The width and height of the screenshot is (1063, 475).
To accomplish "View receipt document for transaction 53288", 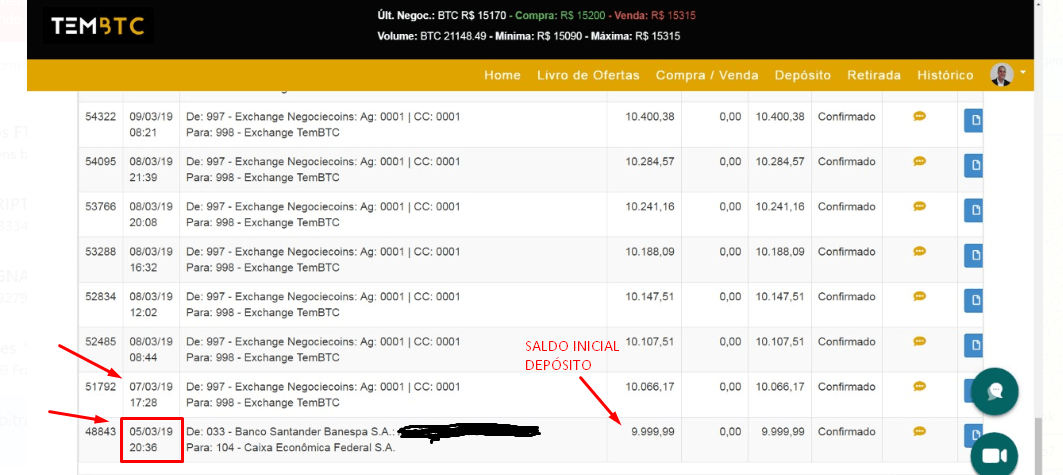I will tap(974, 255).
